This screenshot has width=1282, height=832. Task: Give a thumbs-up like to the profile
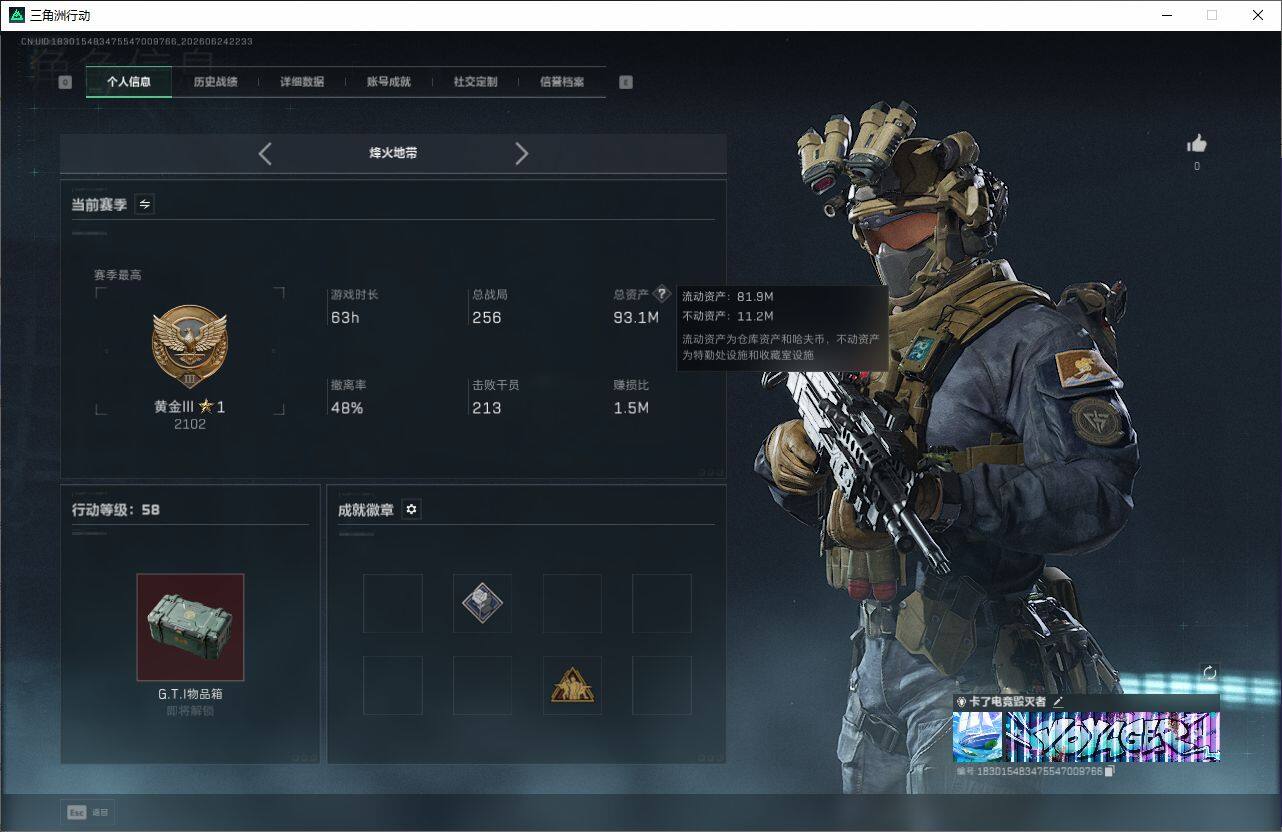pyautogui.click(x=1197, y=144)
